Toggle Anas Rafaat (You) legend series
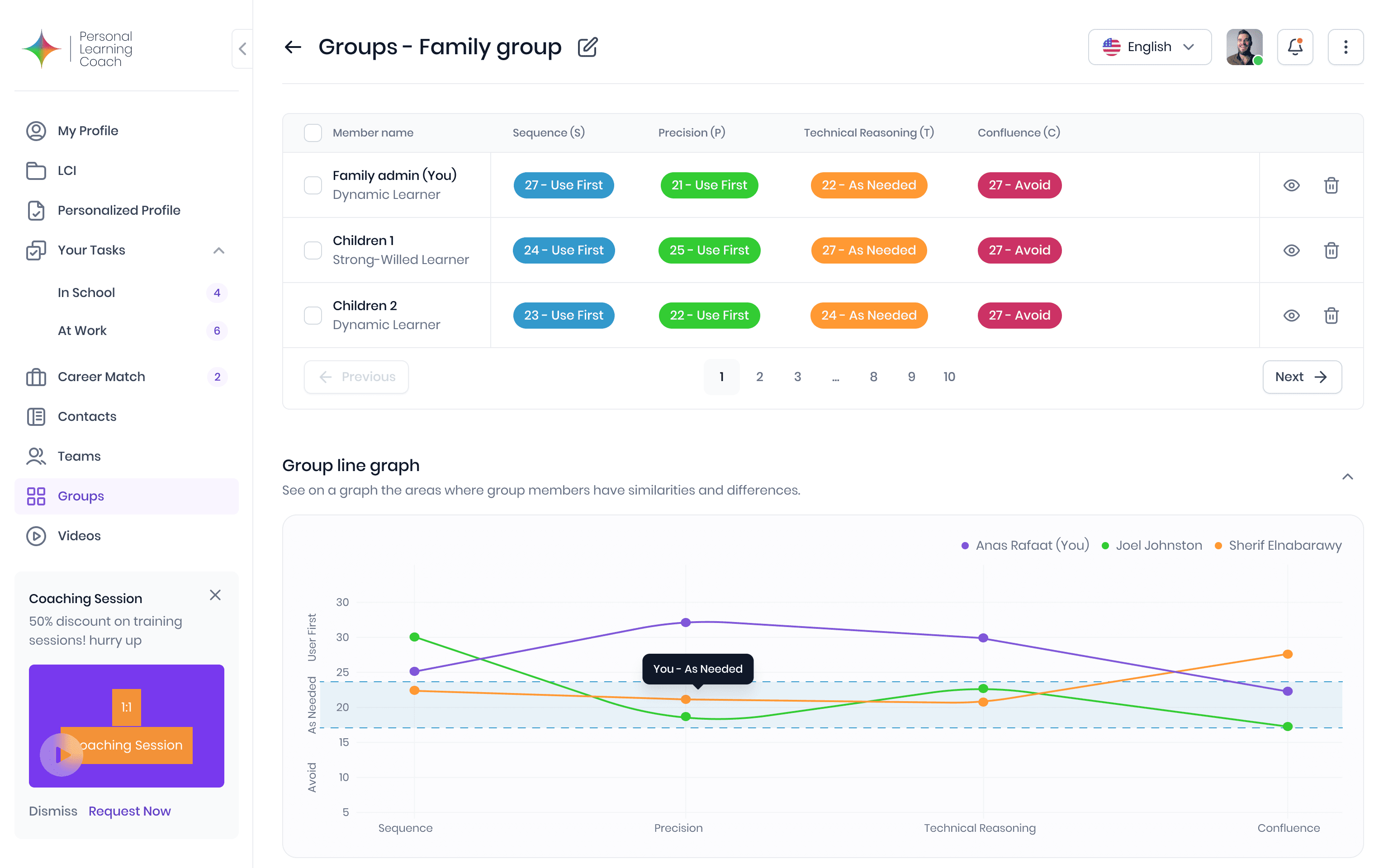Viewport: 1393px width, 868px height. [x=1025, y=545]
